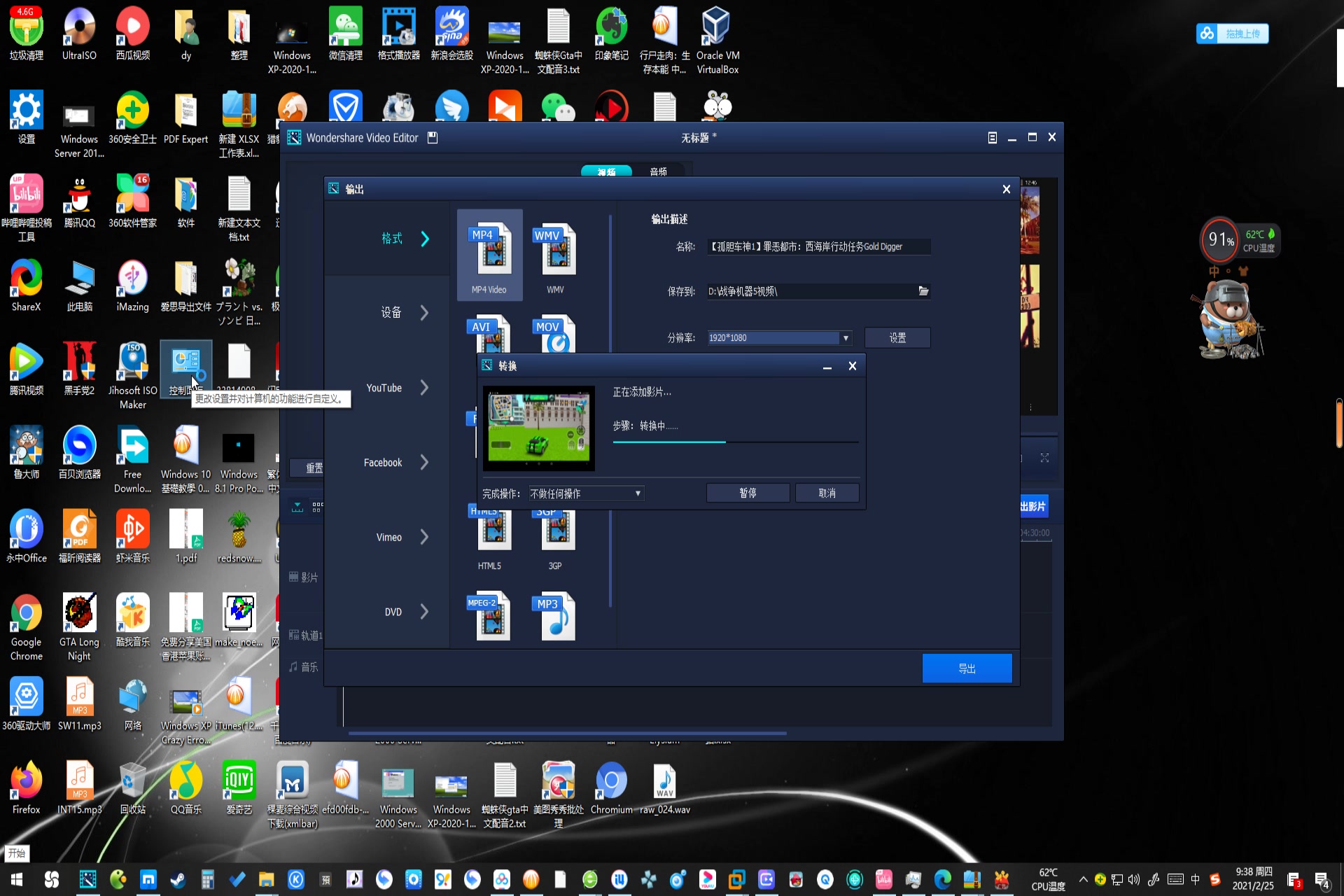Open raw_024.wav desktop file

pos(664,787)
